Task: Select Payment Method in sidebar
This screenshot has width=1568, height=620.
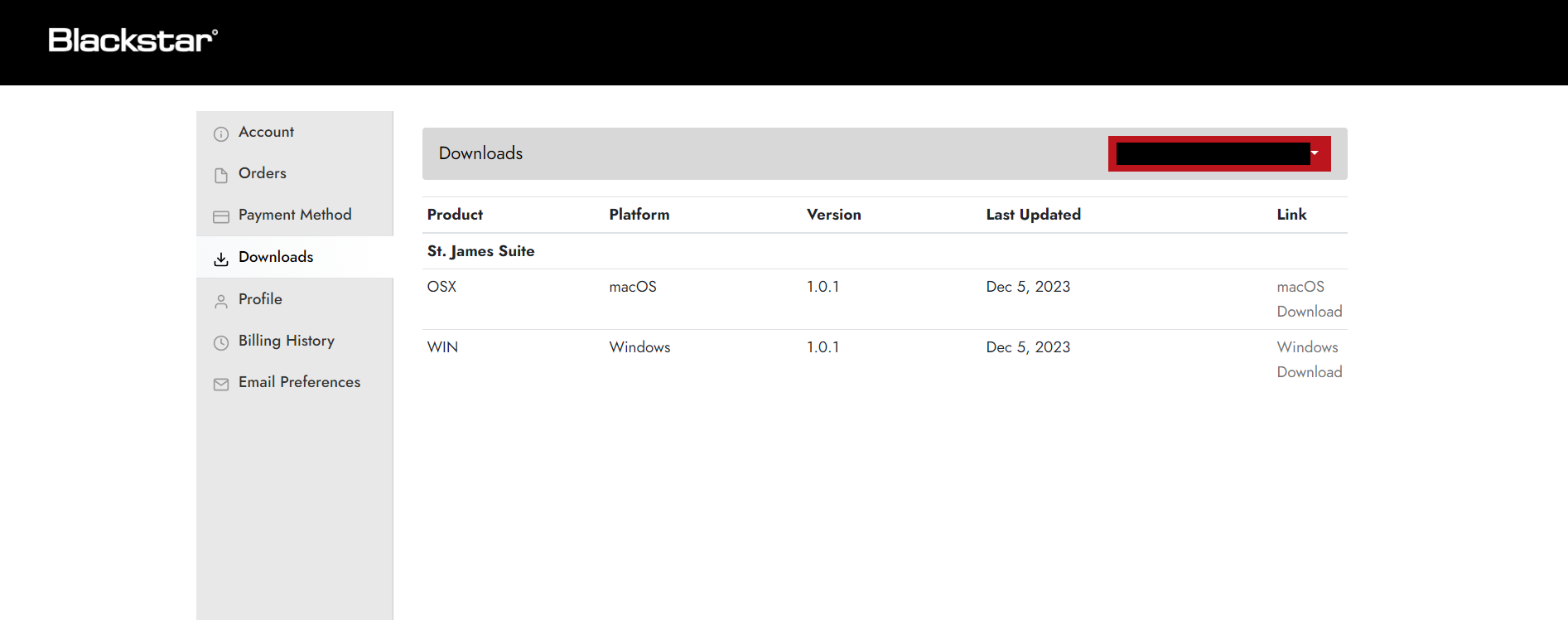Action: (x=295, y=215)
